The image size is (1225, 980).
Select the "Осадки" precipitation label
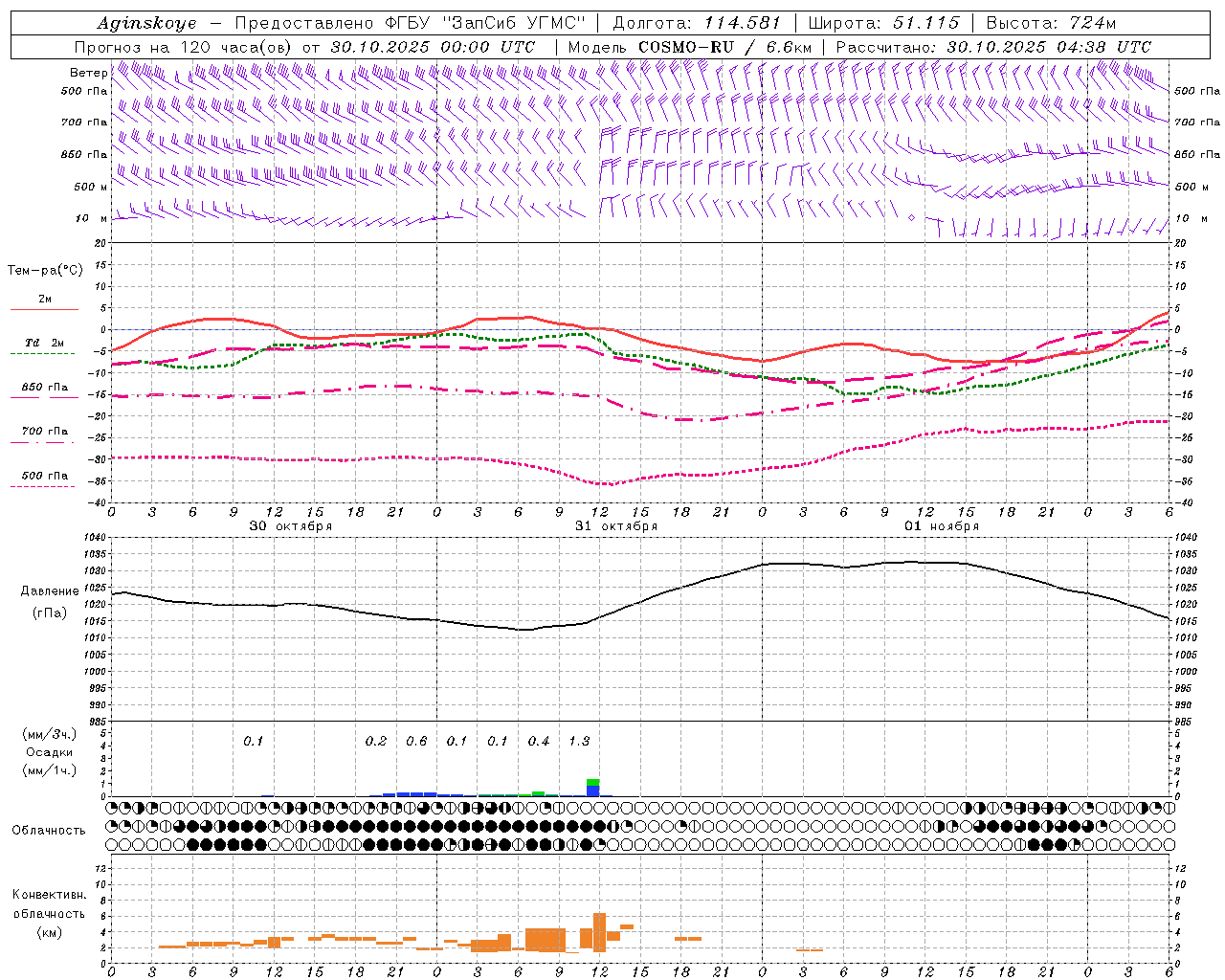(x=50, y=752)
